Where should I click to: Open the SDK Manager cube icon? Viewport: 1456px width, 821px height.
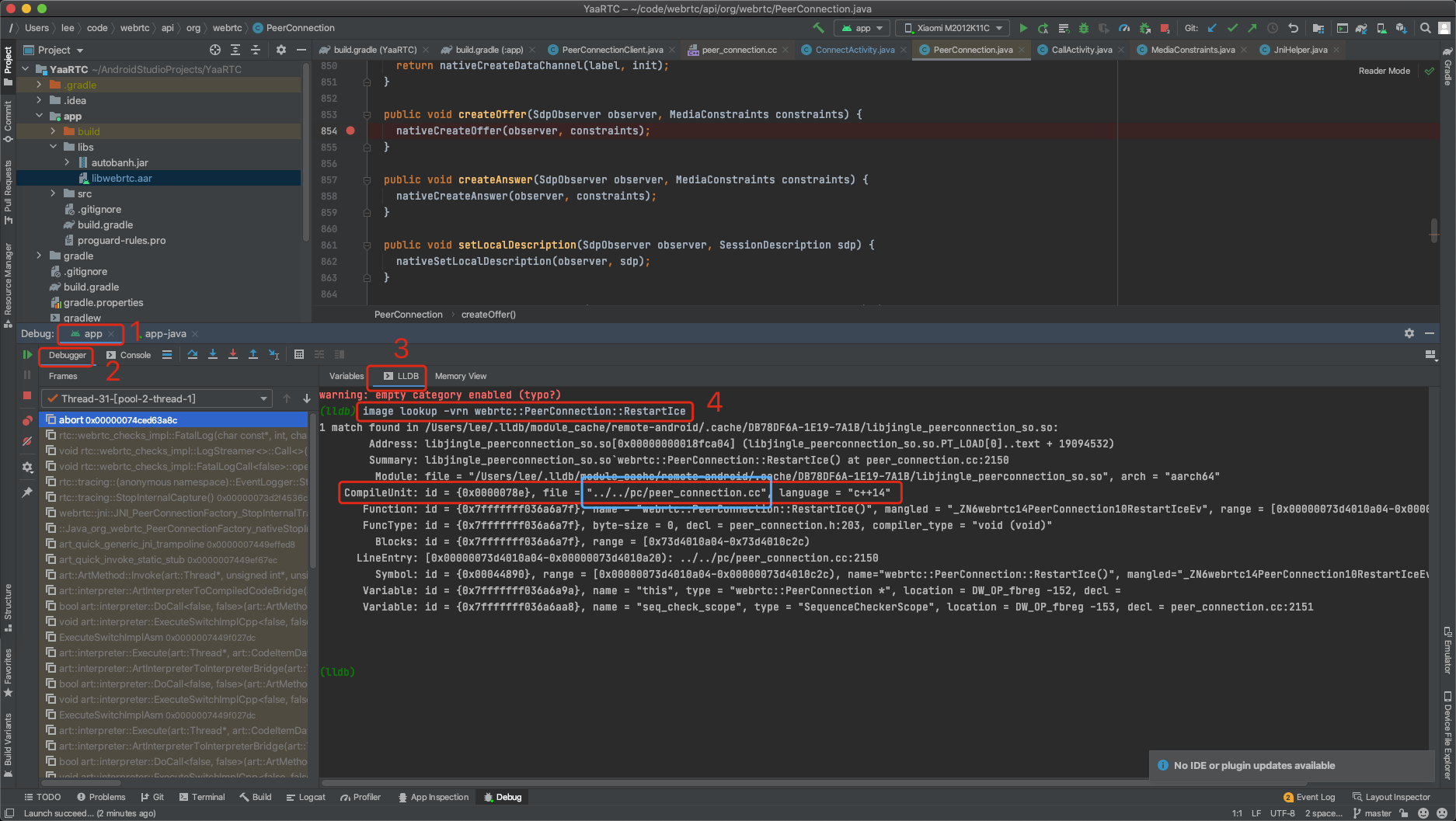pyautogui.click(x=1401, y=28)
